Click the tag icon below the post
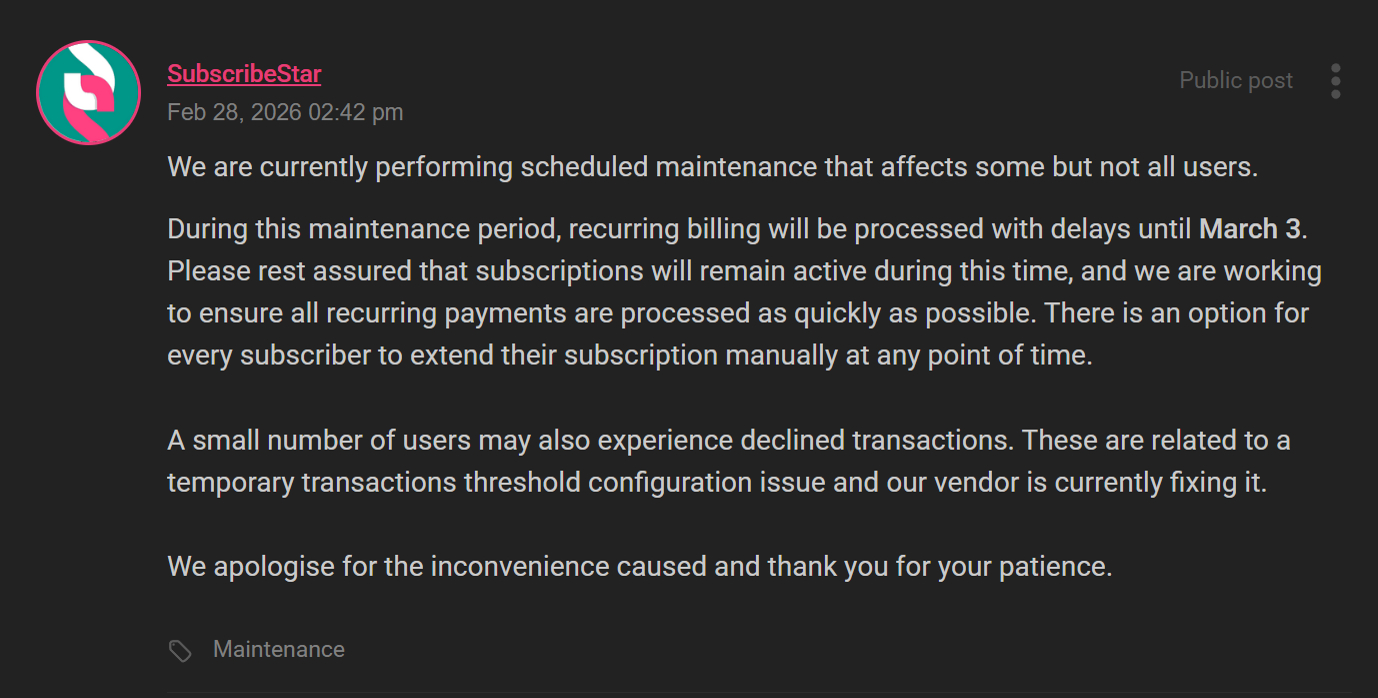The width and height of the screenshot is (1378, 698). tap(180, 651)
